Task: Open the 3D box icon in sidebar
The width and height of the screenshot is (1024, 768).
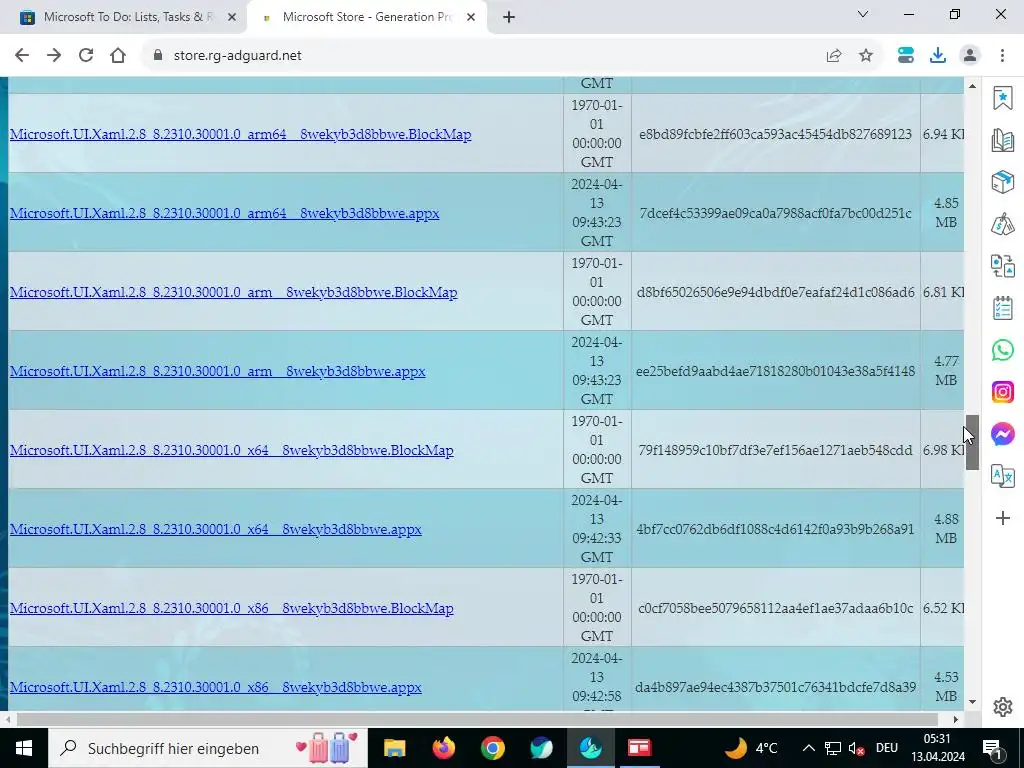Action: [x=1002, y=182]
